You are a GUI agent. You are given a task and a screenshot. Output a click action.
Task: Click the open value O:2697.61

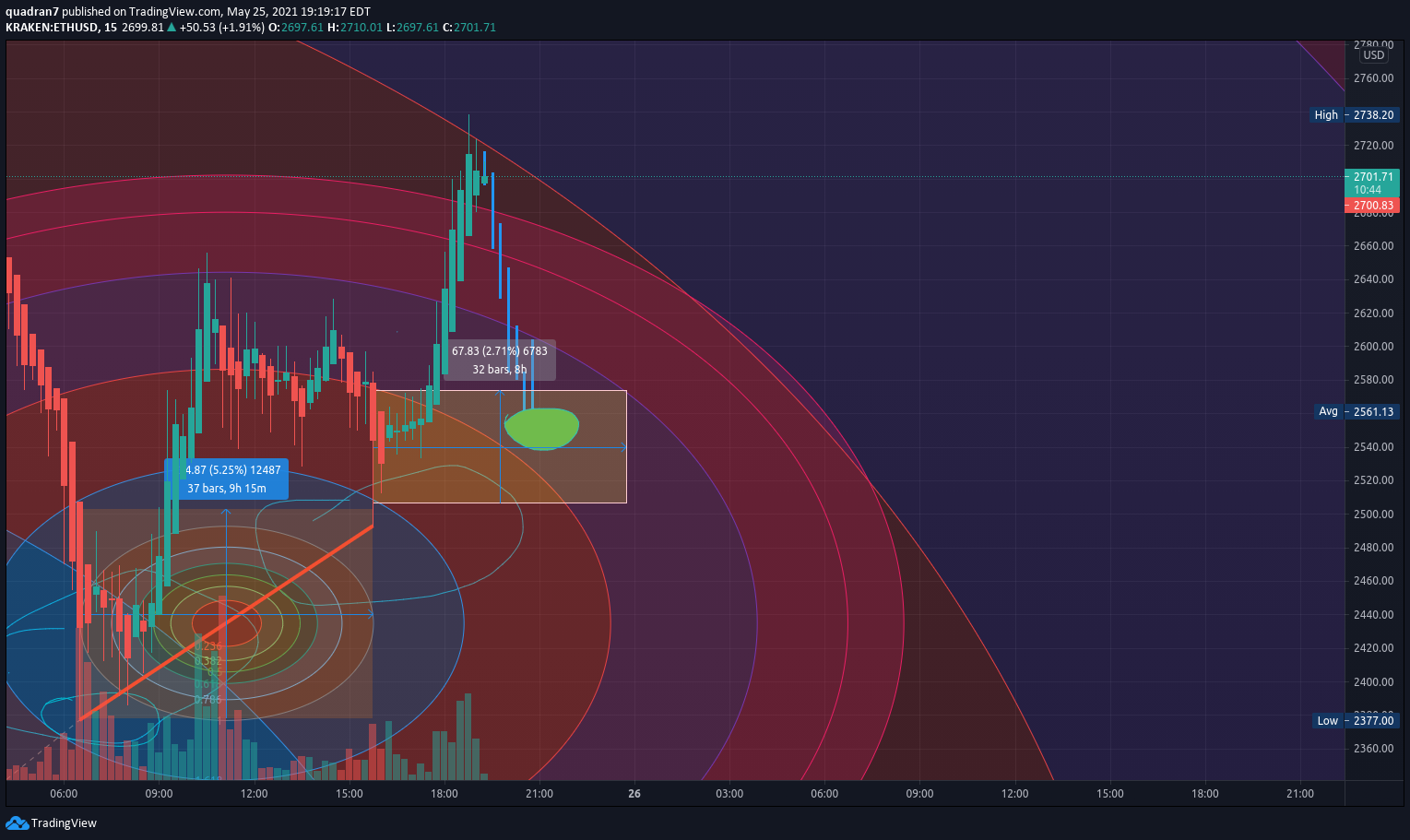coord(295,27)
